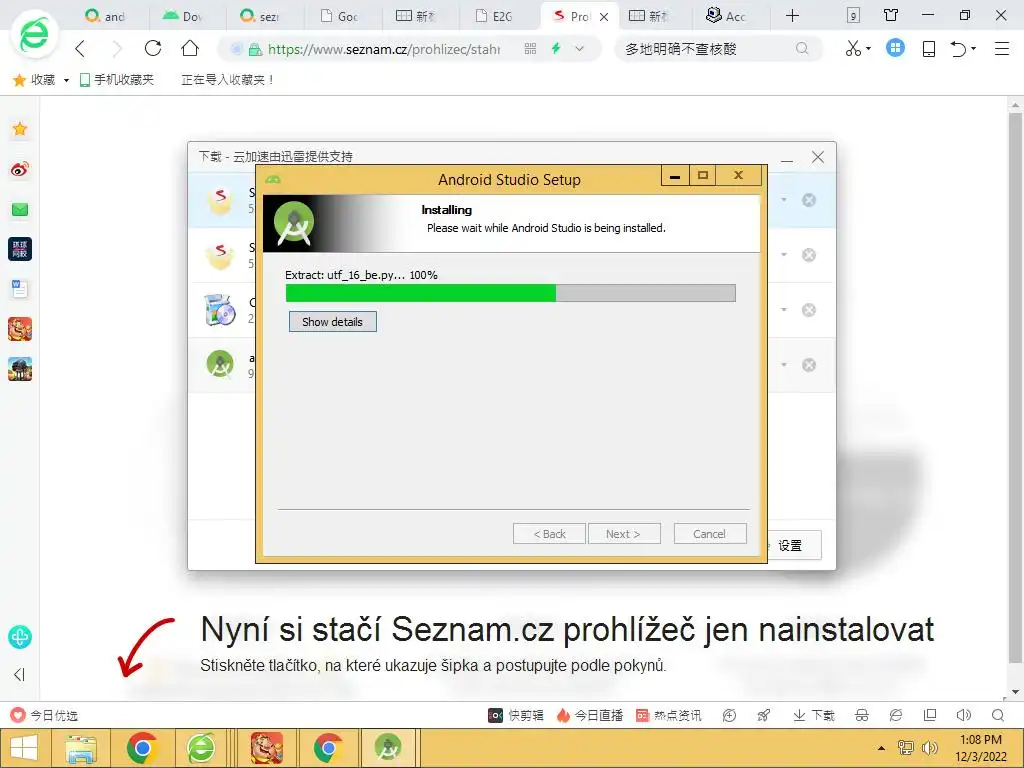Open the blue extensions grid icon
1024x768 pixels.
tap(895, 48)
